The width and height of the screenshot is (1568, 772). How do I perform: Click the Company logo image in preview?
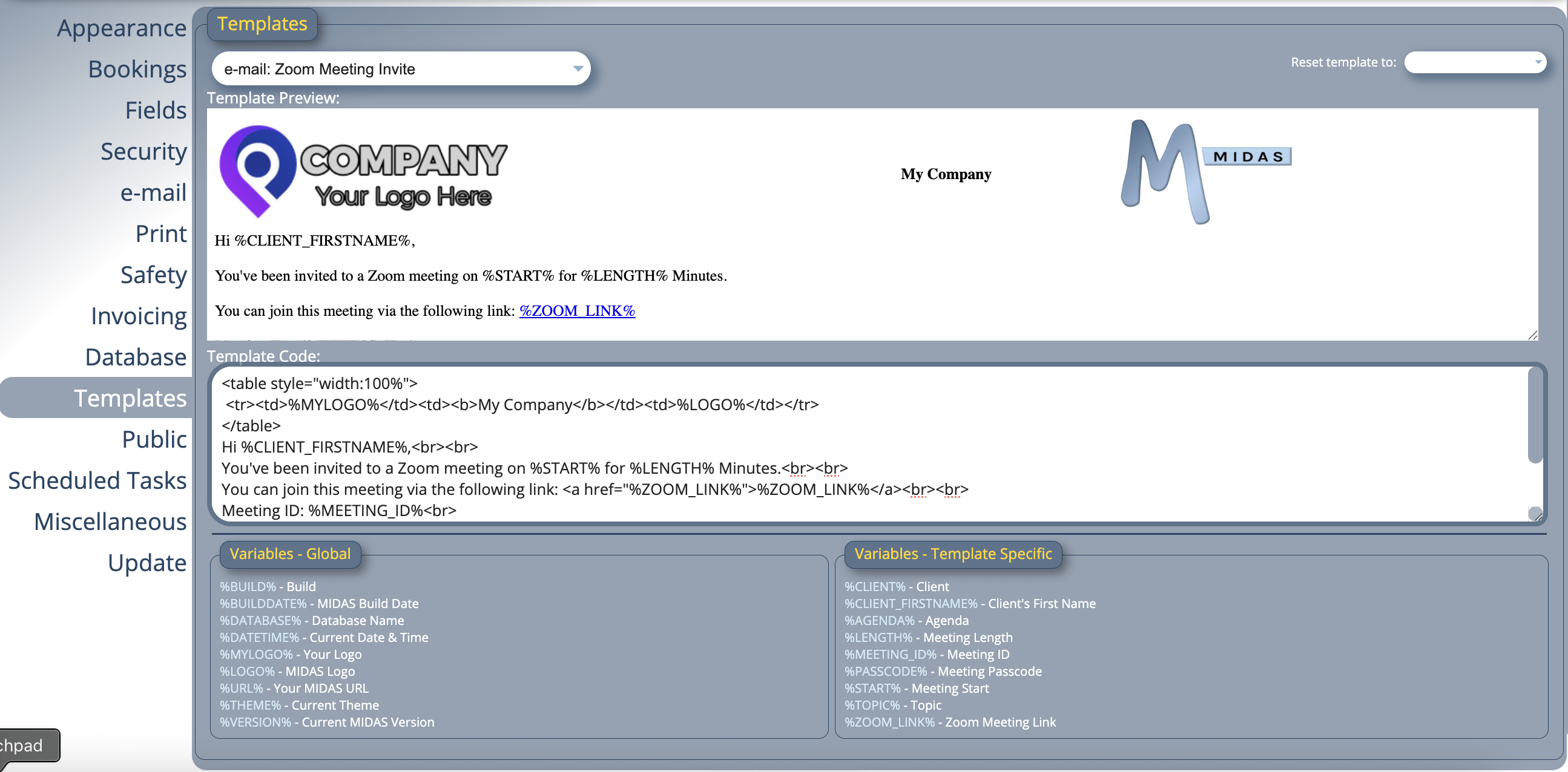(363, 171)
